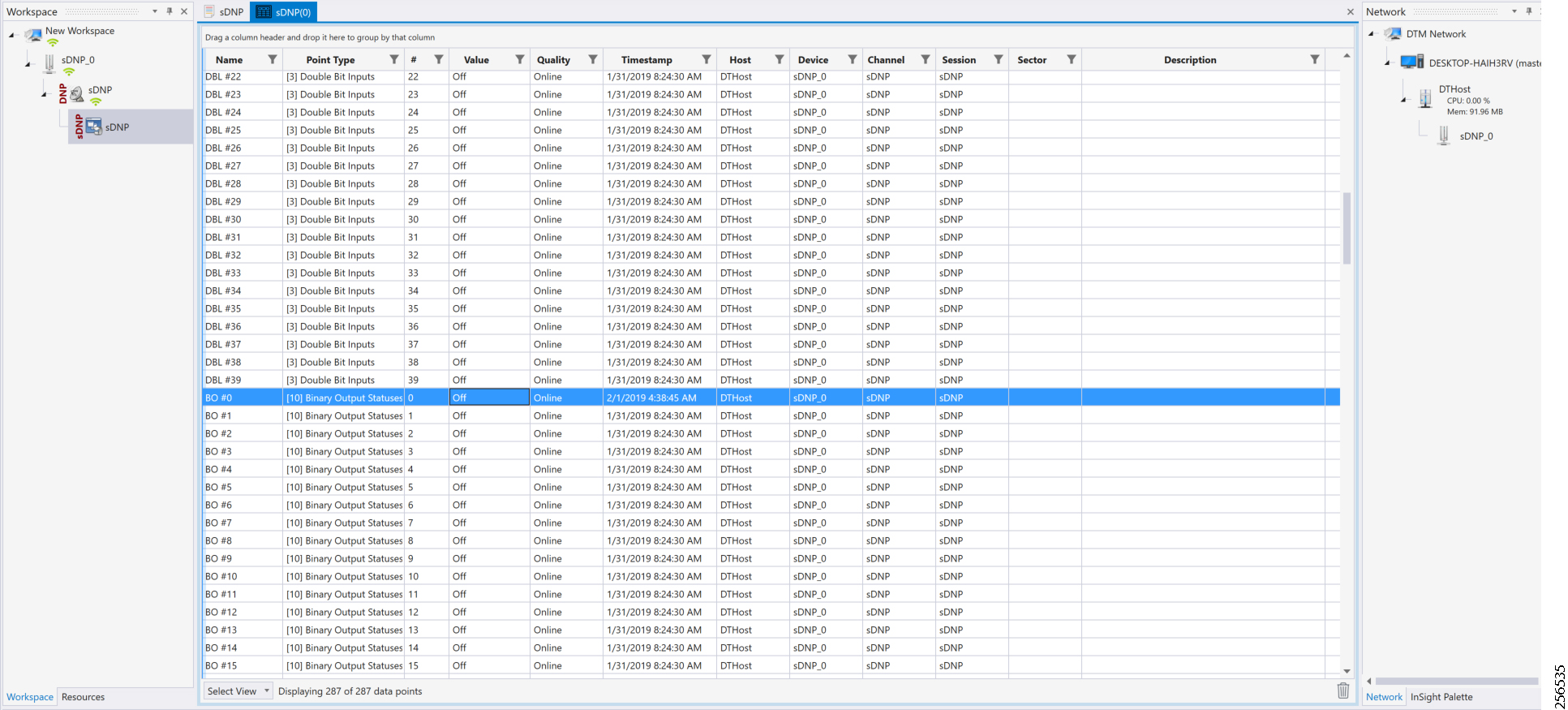Select the DESKTOP-HAIH3RV computer icon
Screen dimensions: 1568x710
tap(1412, 62)
